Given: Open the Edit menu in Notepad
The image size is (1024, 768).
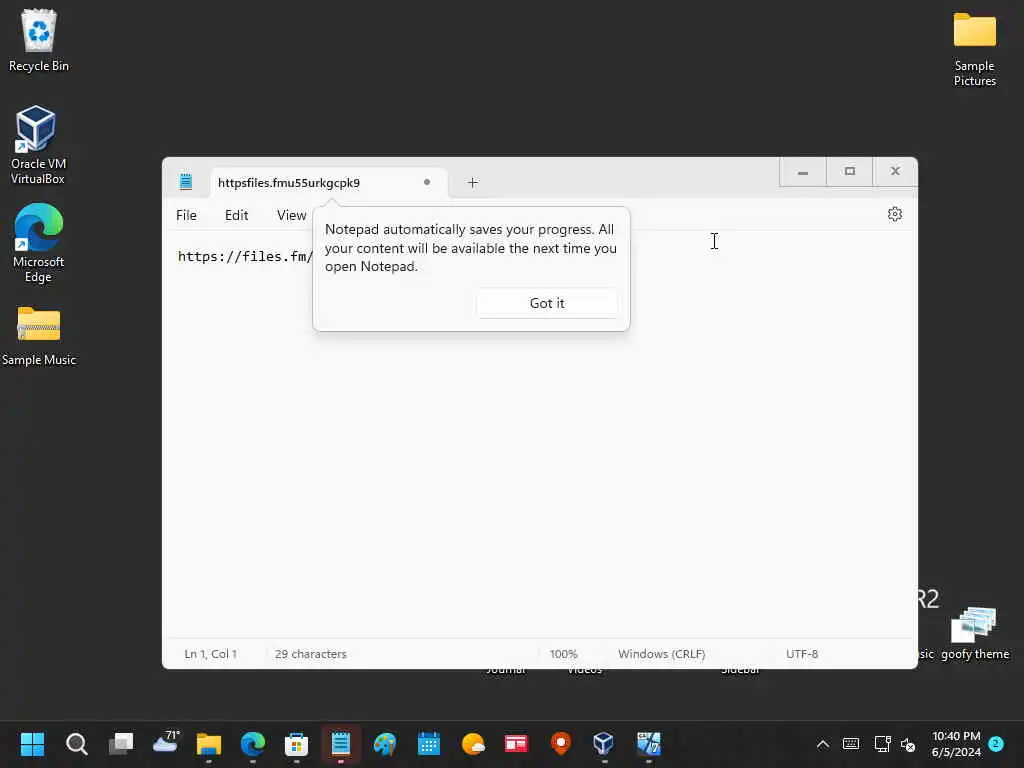Looking at the screenshot, I should pos(236,215).
